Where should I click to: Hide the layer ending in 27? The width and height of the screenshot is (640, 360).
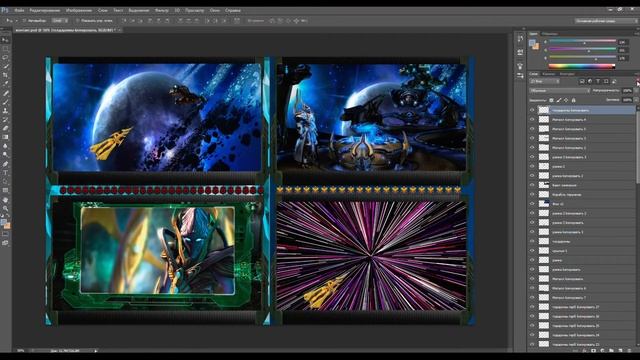(x=532, y=307)
